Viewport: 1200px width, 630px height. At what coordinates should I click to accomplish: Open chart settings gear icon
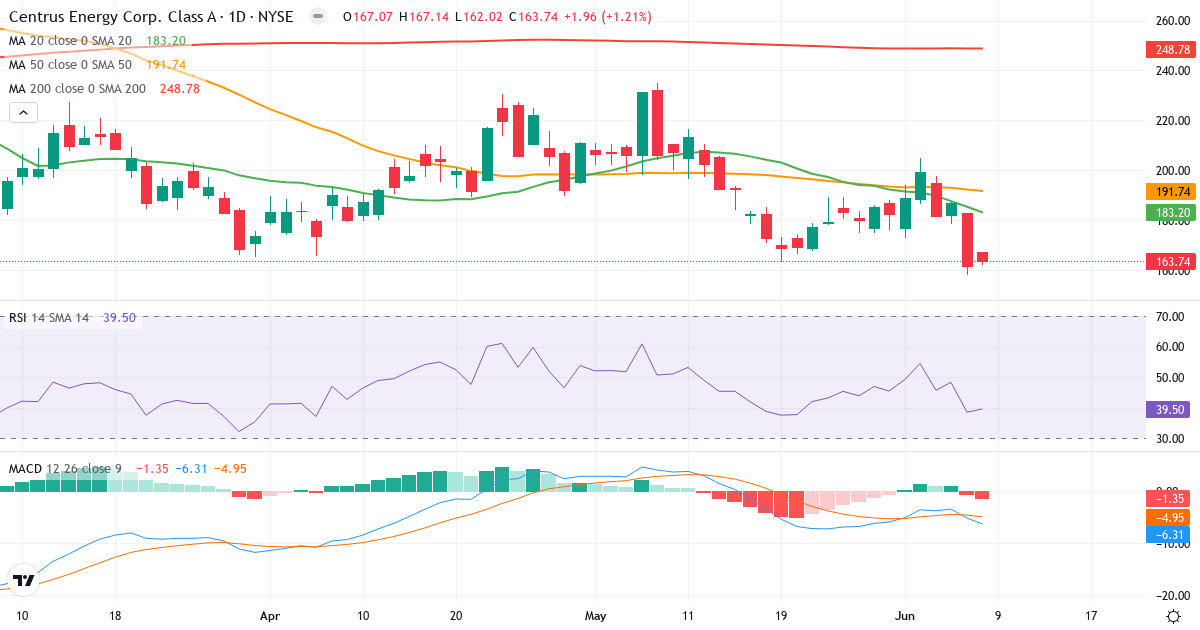(x=1172, y=616)
